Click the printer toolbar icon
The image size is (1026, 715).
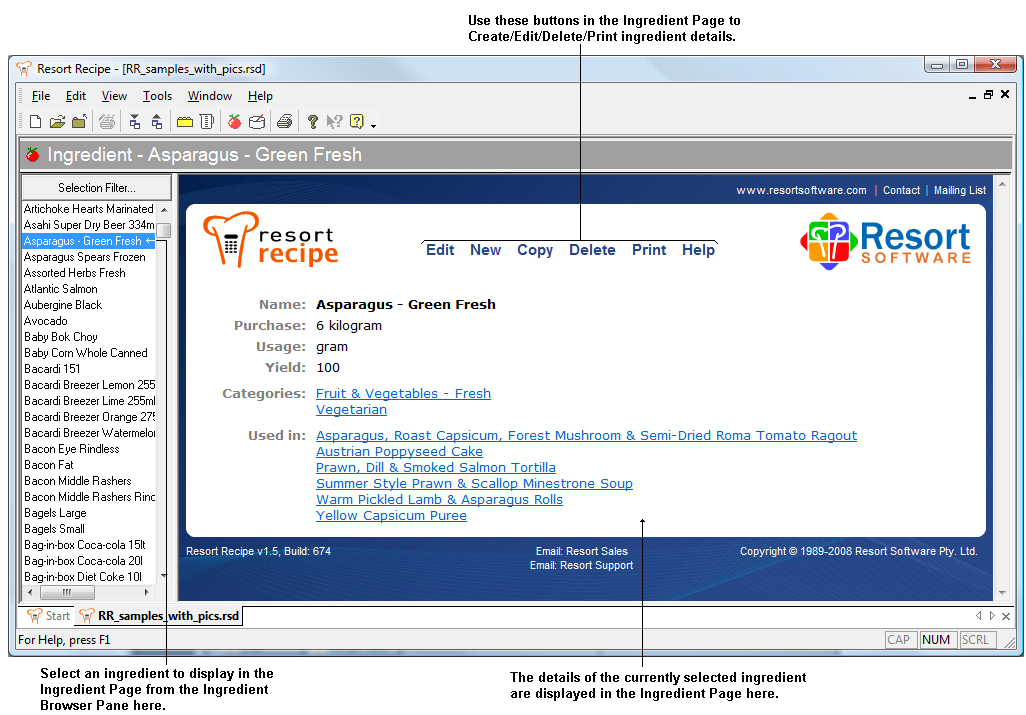(285, 122)
